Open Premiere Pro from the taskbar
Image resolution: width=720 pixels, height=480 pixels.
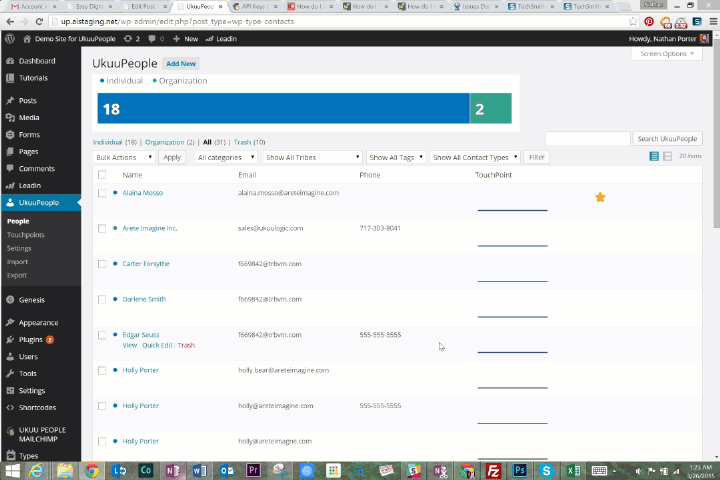[253, 470]
